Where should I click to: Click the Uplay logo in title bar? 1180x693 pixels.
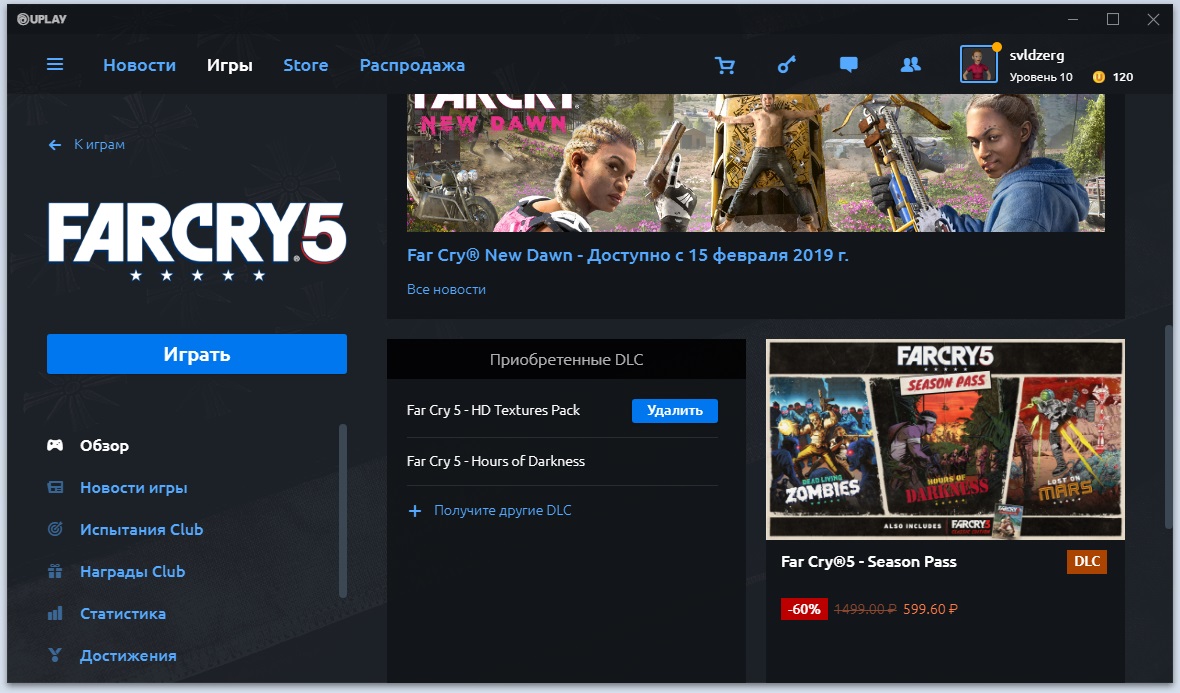(42, 19)
